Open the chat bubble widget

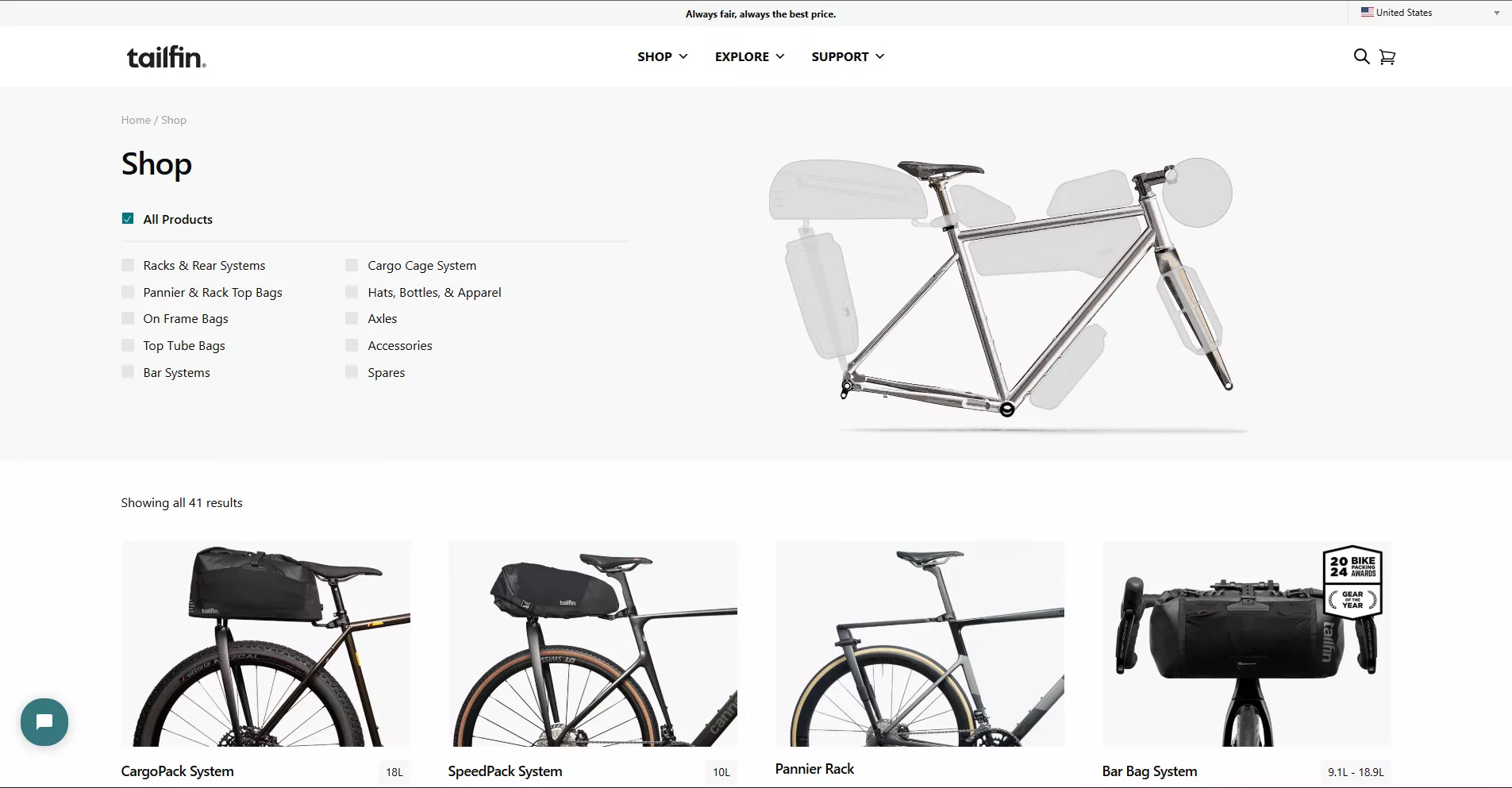[x=44, y=721]
